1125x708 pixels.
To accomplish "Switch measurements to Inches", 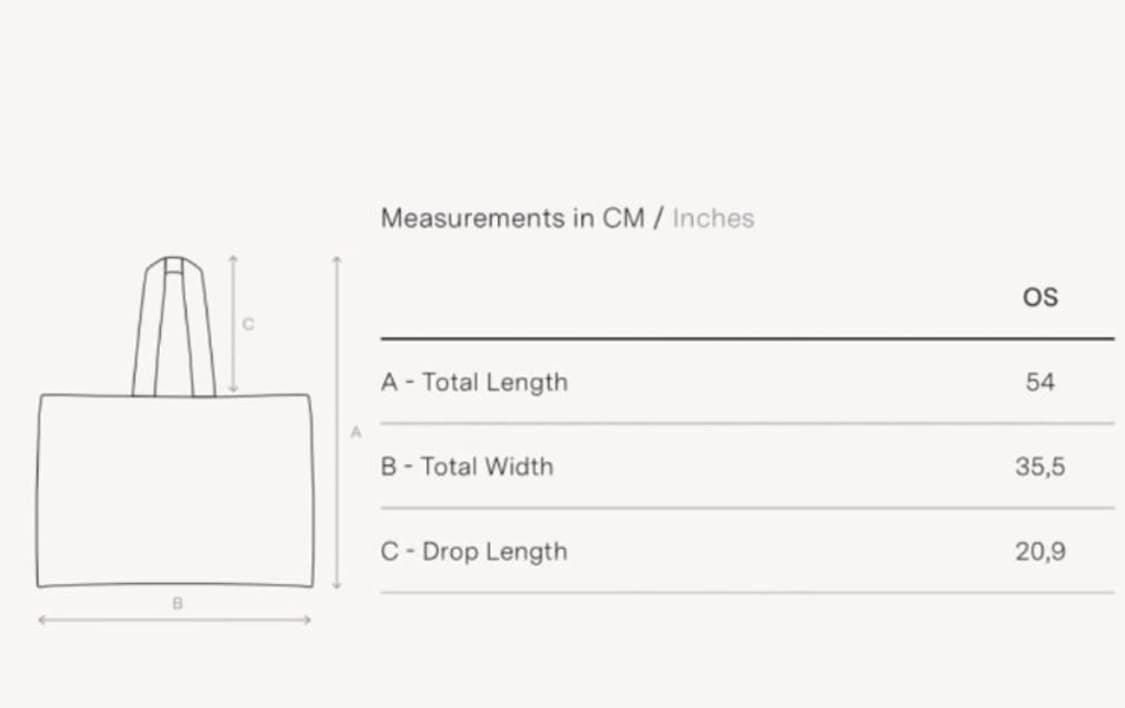I will point(713,218).
